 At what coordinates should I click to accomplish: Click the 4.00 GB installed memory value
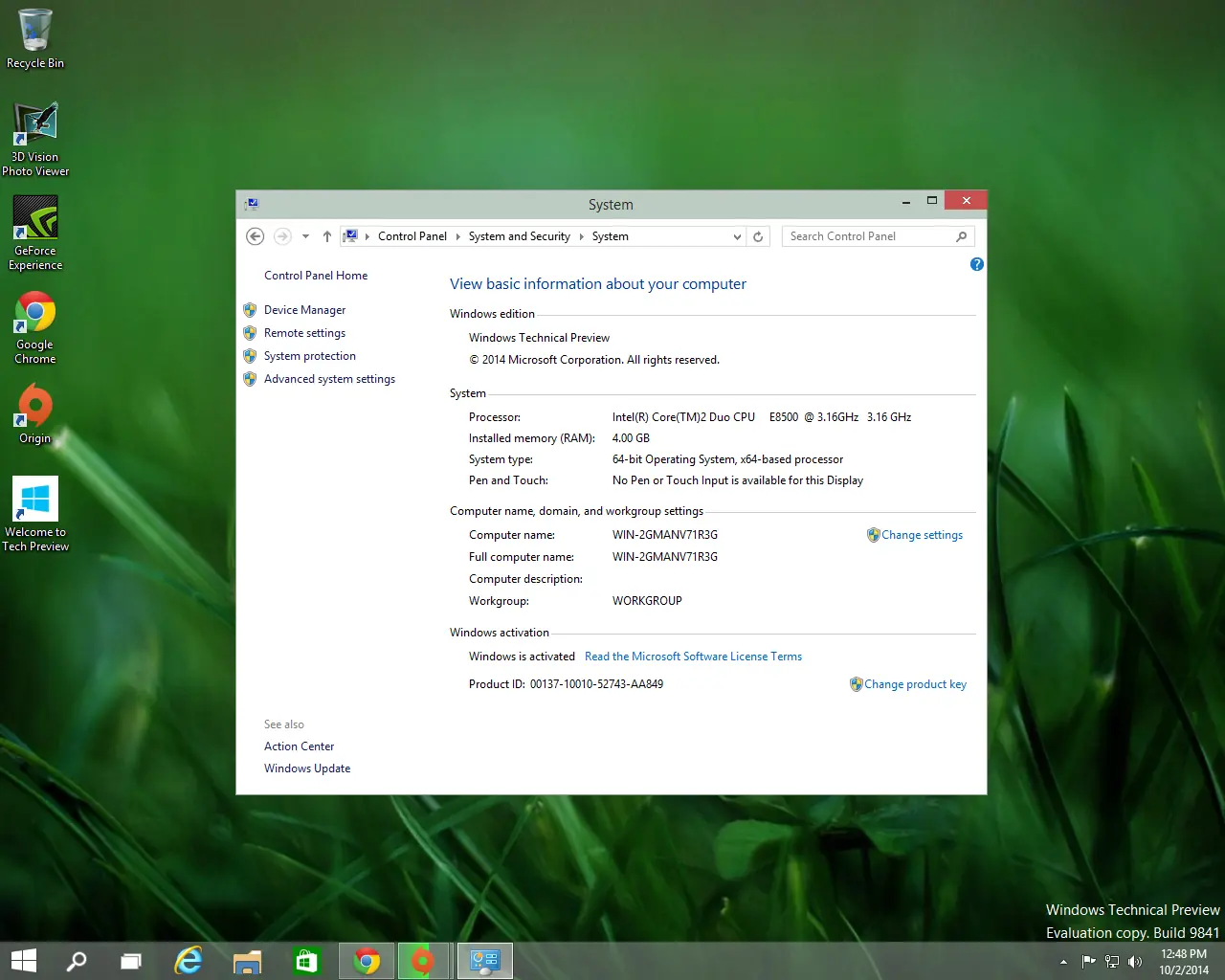pyautogui.click(x=631, y=438)
